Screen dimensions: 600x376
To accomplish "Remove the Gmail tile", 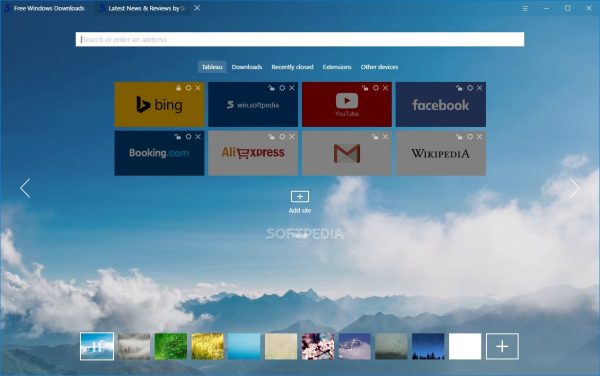I will point(385,137).
